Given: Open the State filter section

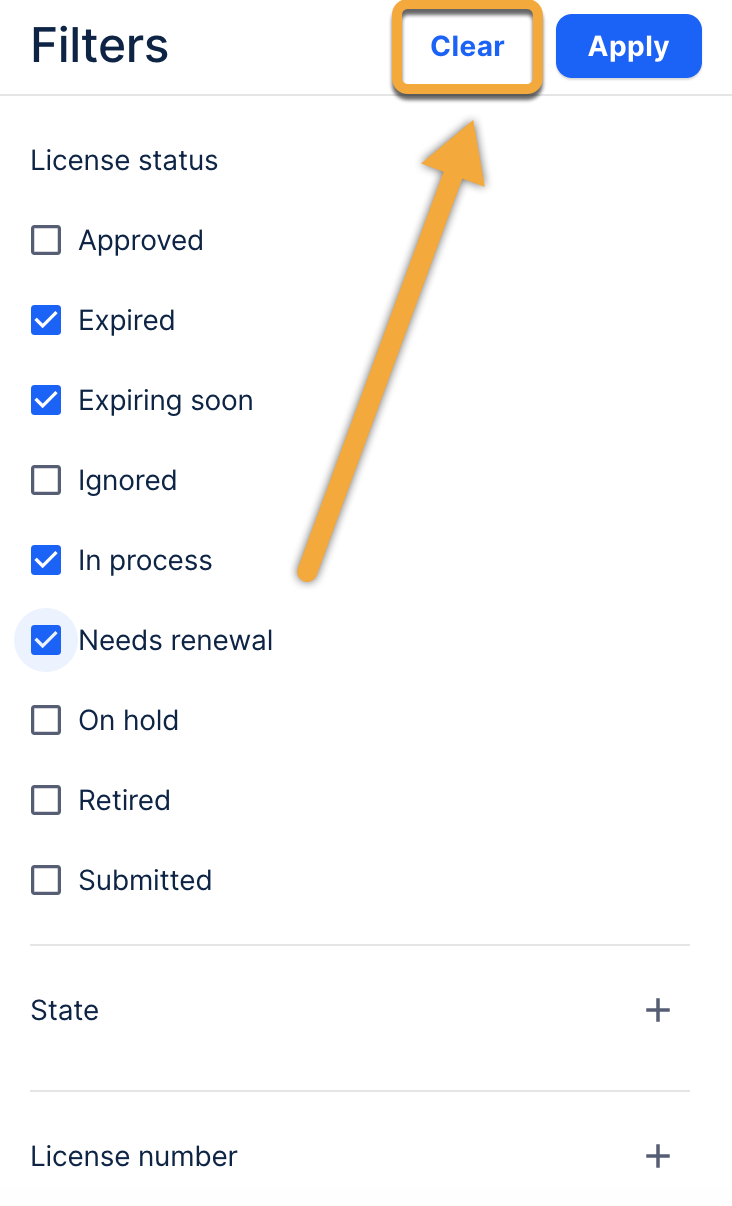Looking at the screenshot, I should (65, 1011).
